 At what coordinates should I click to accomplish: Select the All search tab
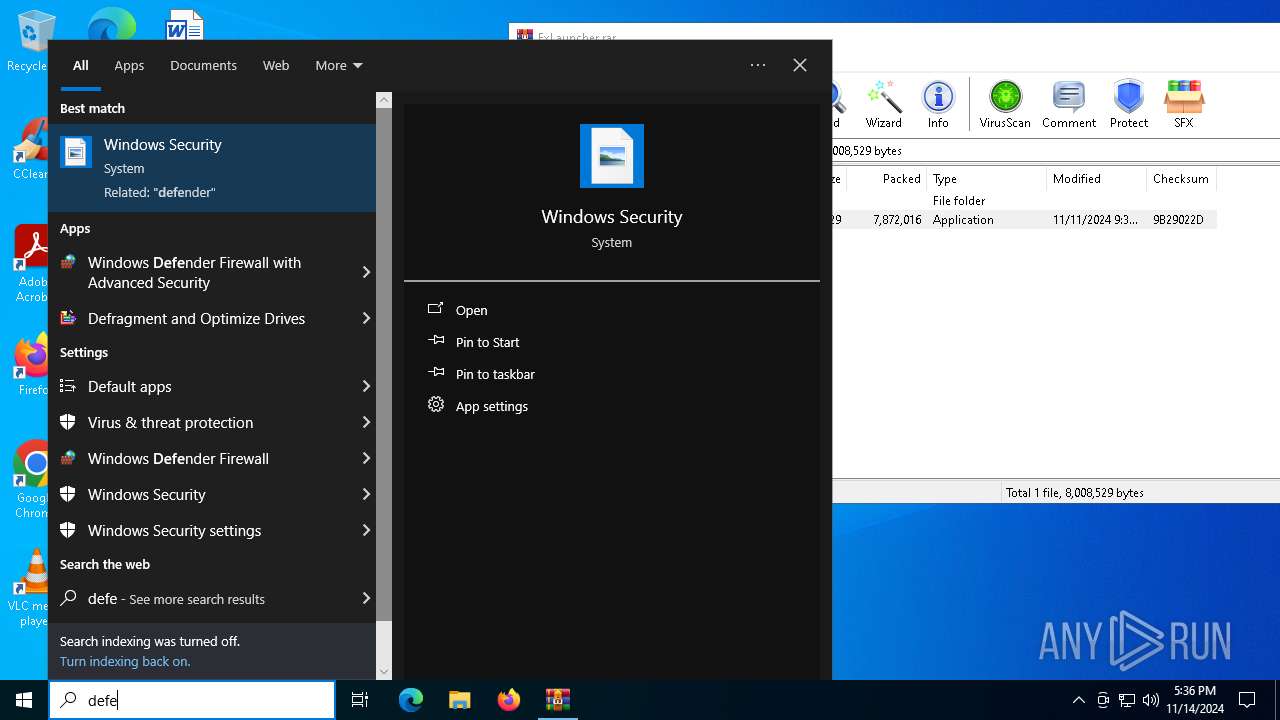(81, 65)
